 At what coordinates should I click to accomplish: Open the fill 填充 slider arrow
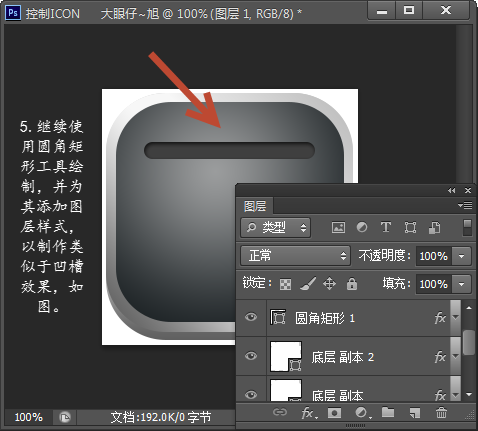pyautogui.click(x=462, y=284)
